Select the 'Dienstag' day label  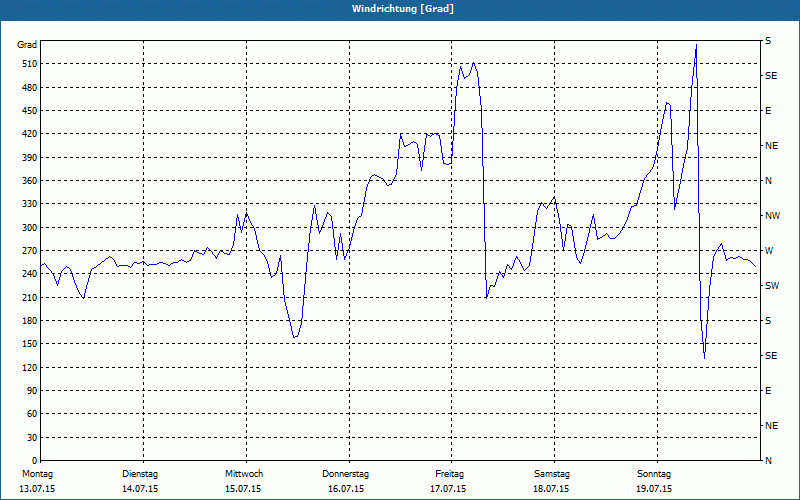pos(140,474)
